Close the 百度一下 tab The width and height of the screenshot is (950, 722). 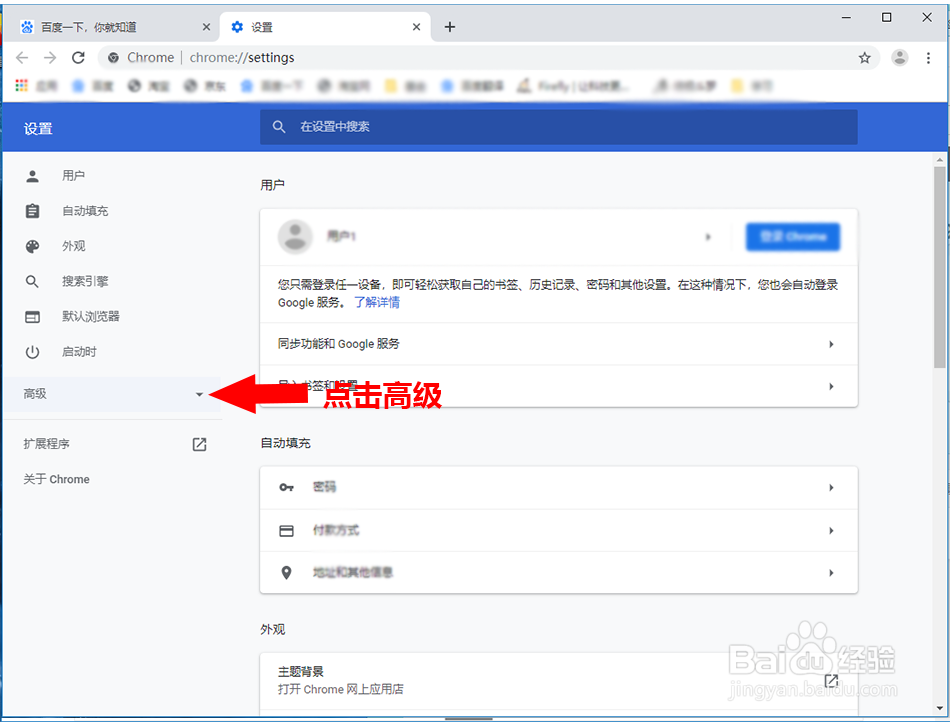(x=206, y=27)
